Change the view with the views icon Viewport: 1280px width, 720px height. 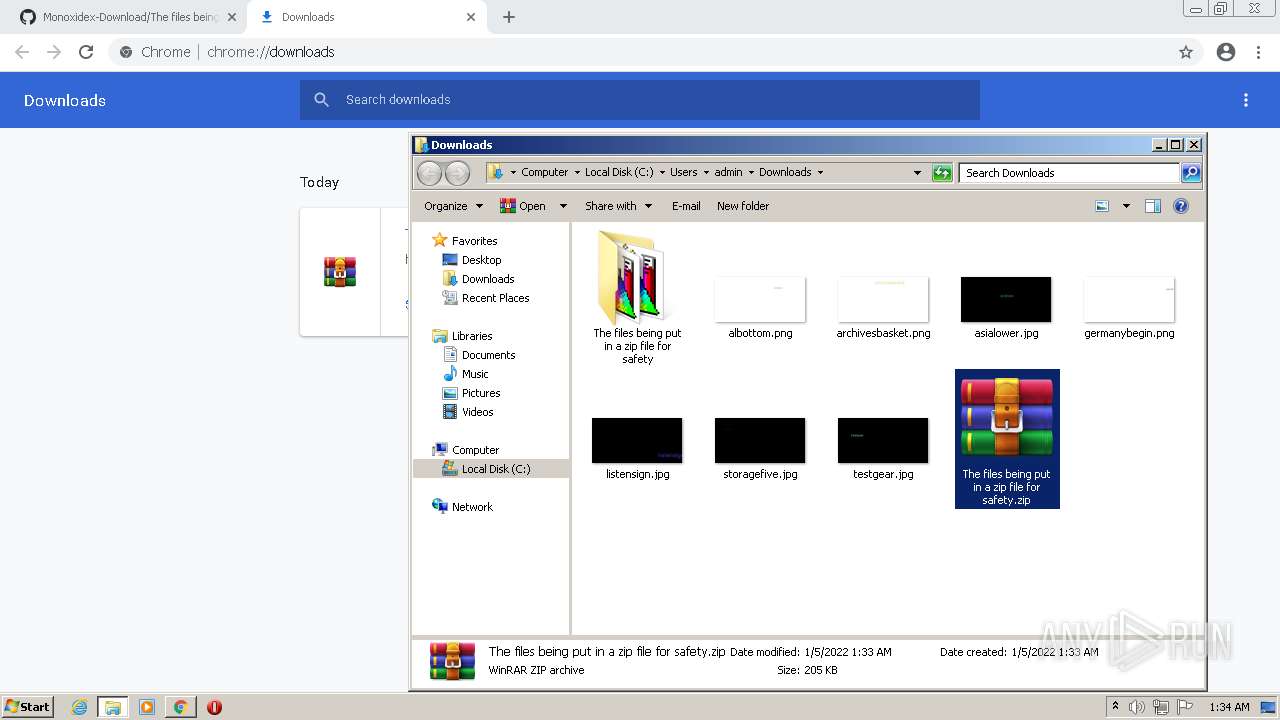pyautogui.click(x=1102, y=206)
